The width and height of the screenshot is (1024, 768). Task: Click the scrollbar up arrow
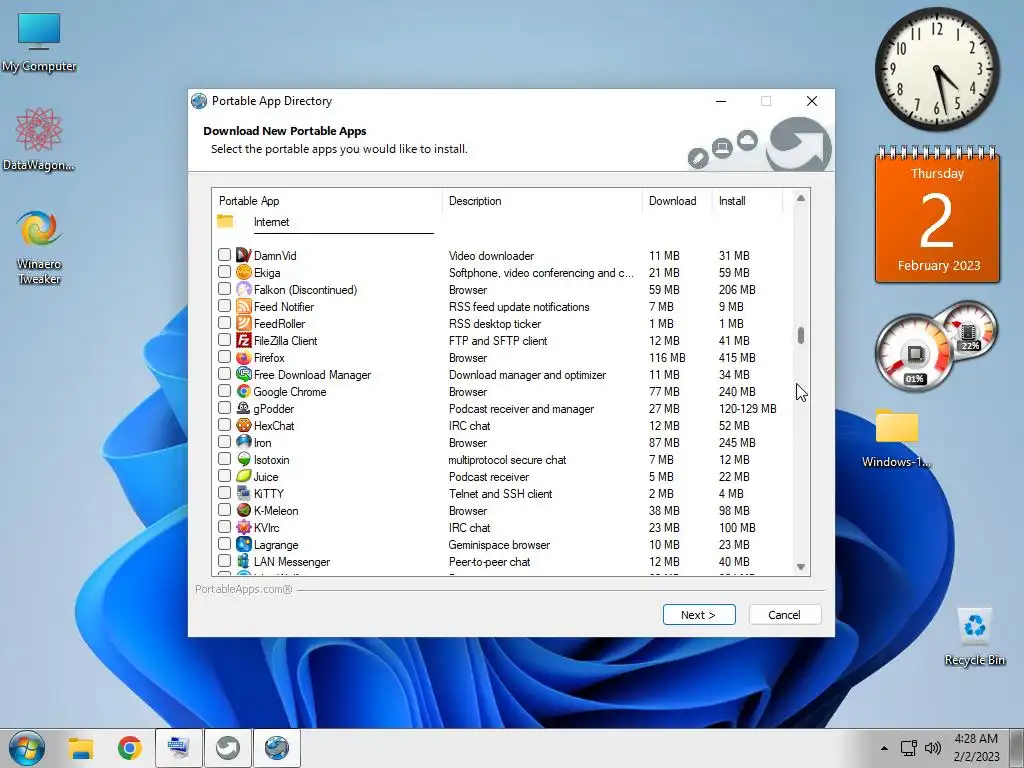[801, 198]
